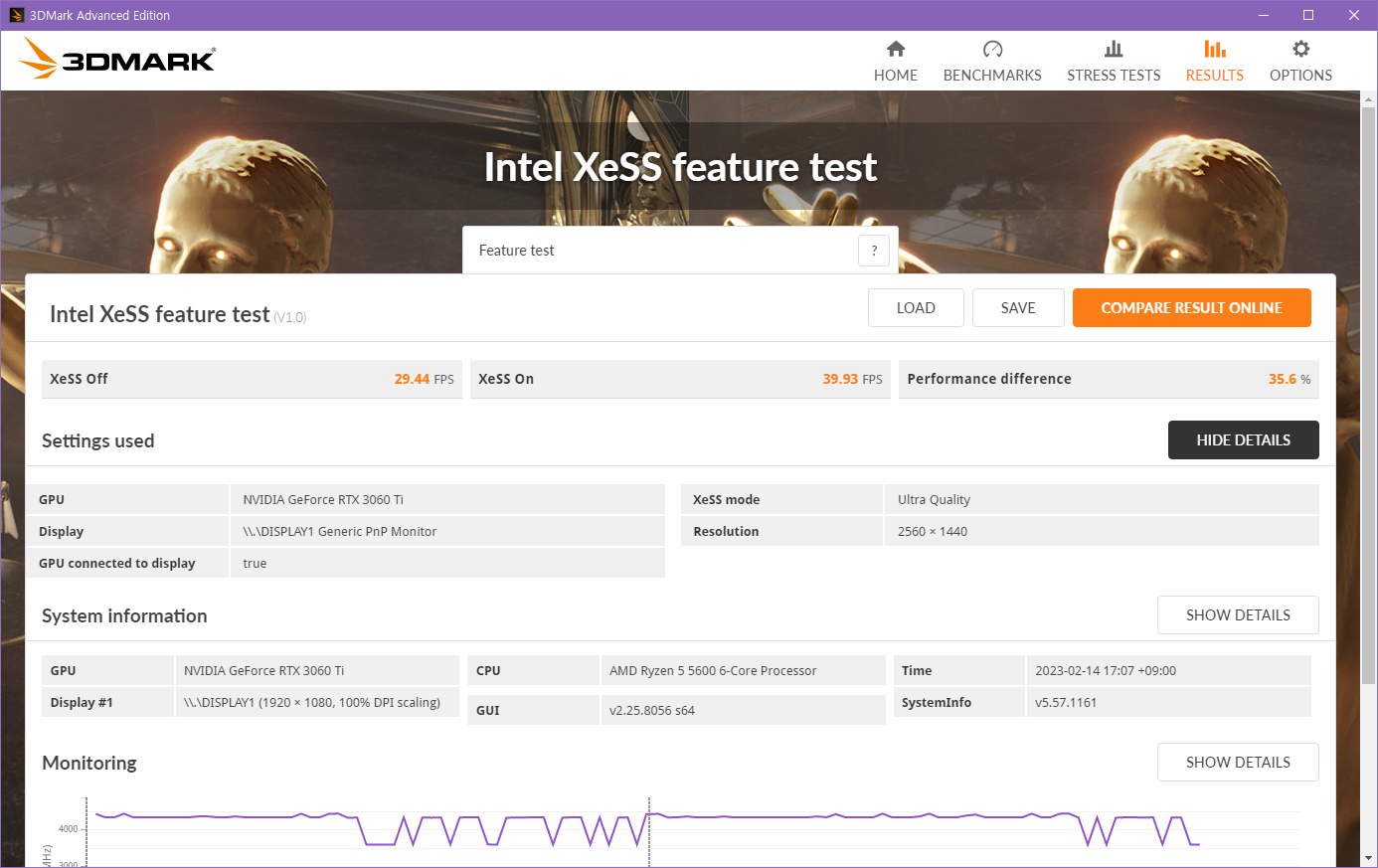This screenshot has width=1378, height=868.
Task: Minimize the 3DMark window
Action: [1264, 15]
